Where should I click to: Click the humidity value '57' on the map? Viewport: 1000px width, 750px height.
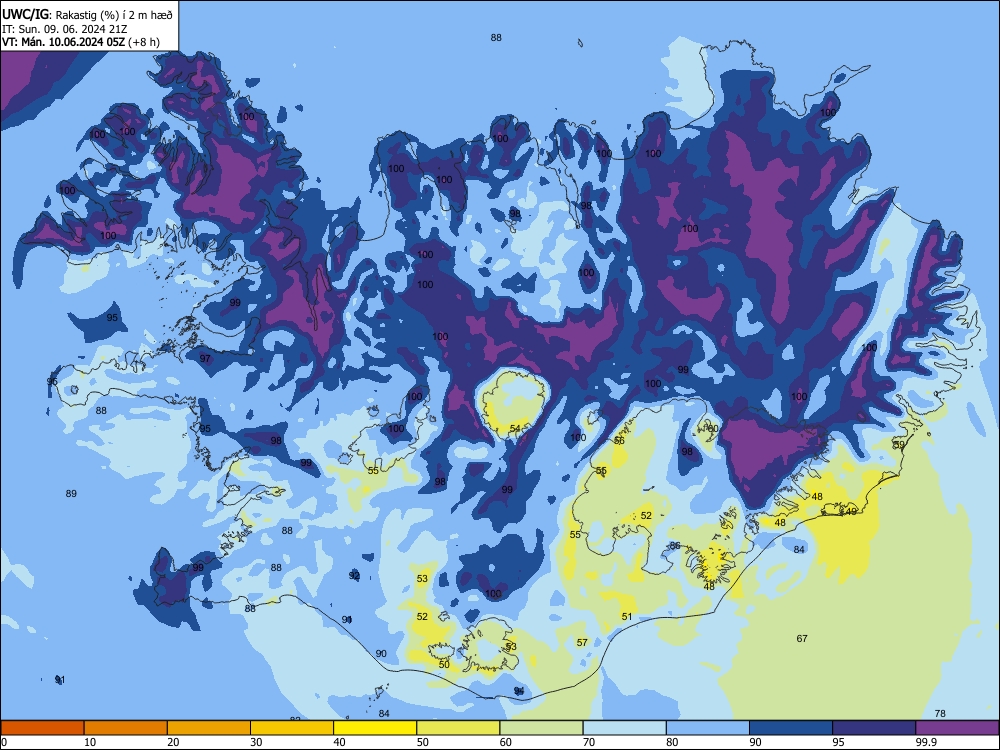point(582,642)
